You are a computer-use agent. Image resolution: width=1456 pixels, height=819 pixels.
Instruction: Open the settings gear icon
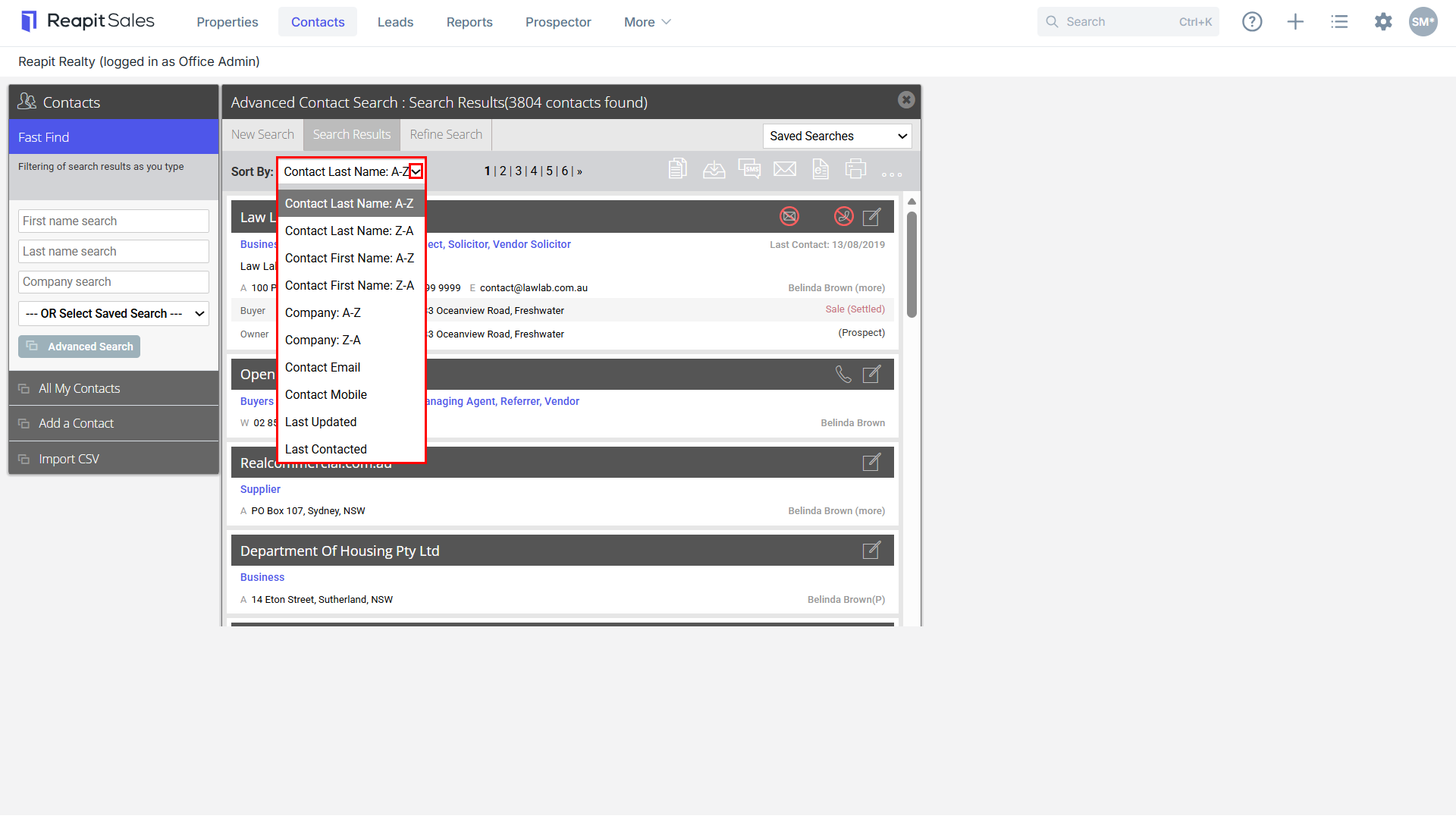[1383, 22]
